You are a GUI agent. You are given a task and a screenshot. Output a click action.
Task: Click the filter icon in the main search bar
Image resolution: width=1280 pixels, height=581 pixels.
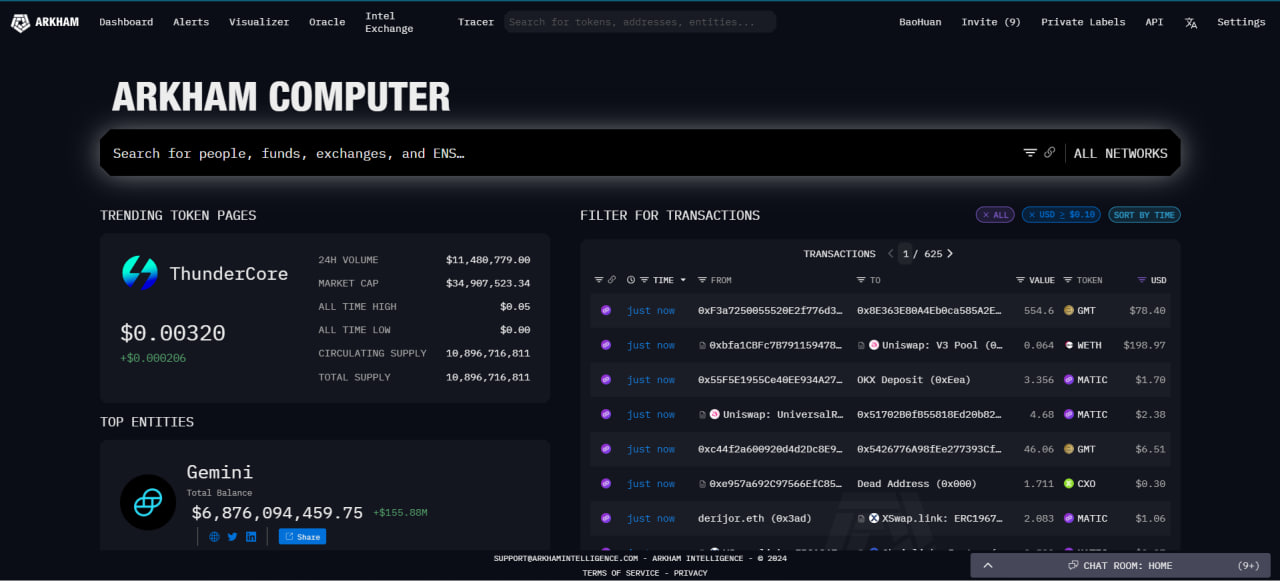pyautogui.click(x=1030, y=153)
